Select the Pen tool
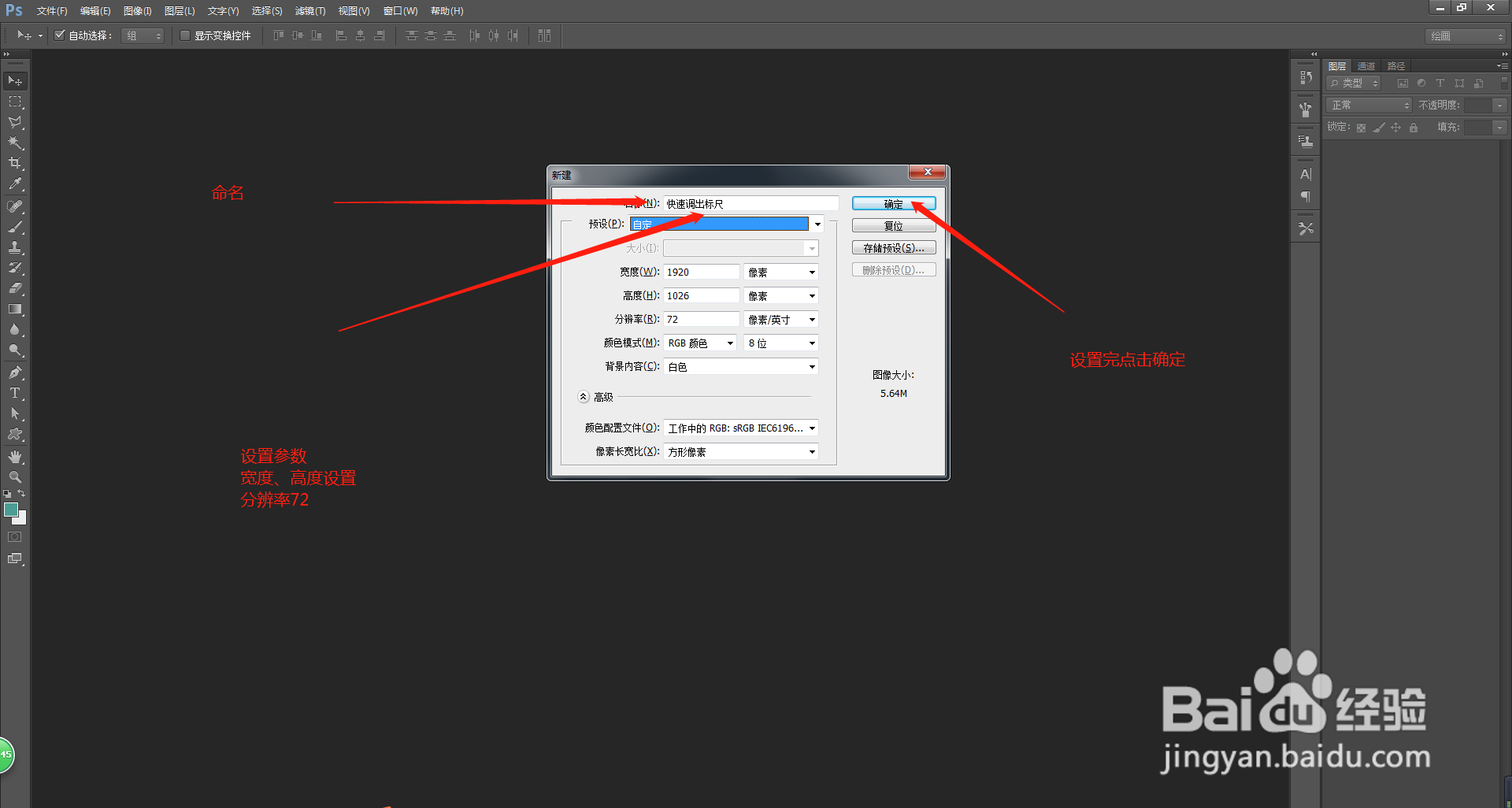 coord(15,372)
